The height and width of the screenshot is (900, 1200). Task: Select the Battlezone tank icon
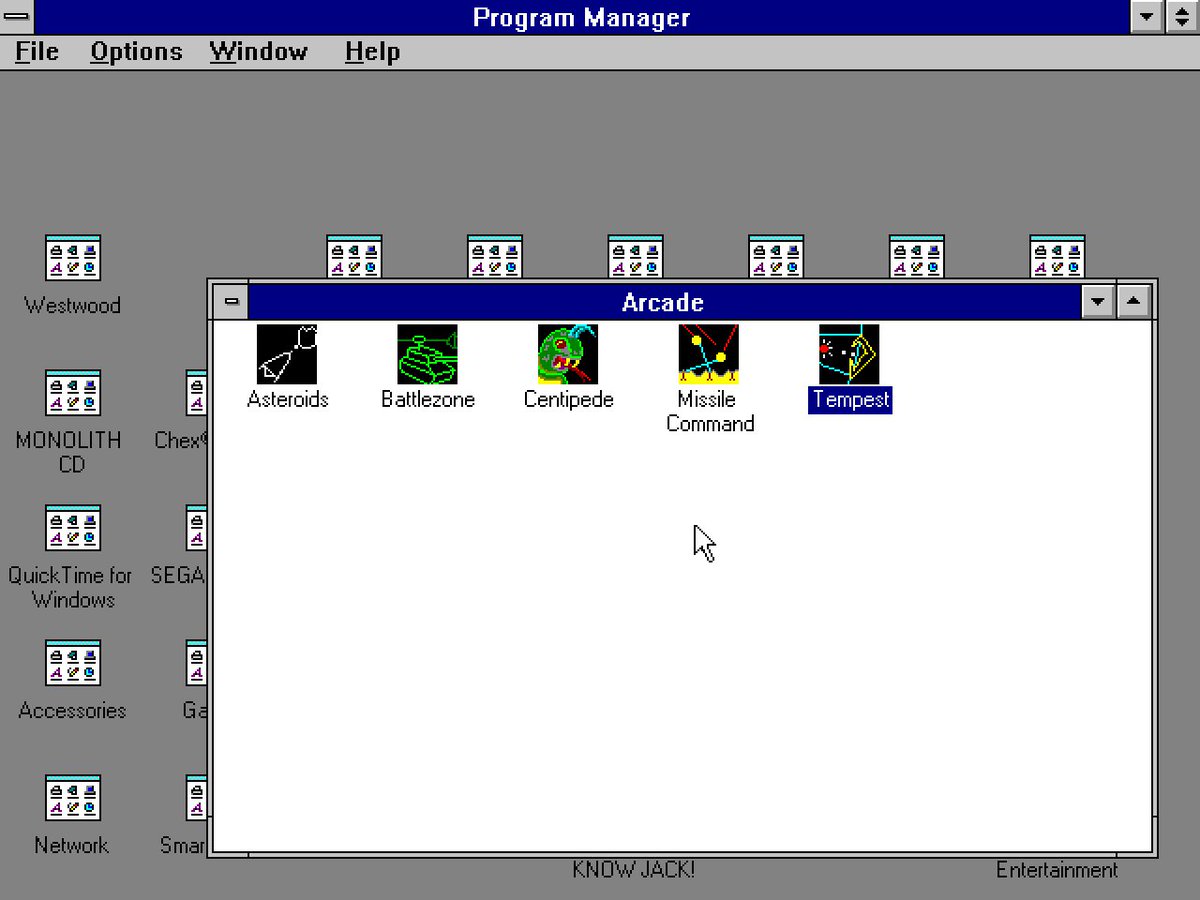[428, 354]
